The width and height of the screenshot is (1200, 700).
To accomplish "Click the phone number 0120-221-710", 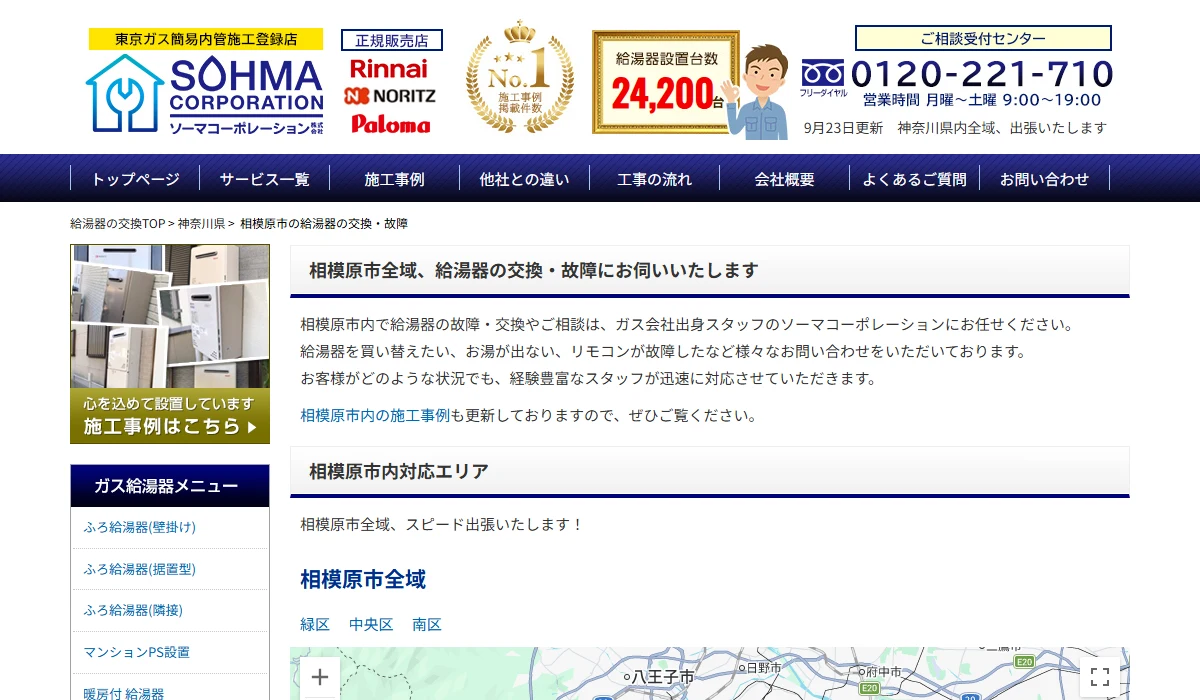I will tap(982, 73).
